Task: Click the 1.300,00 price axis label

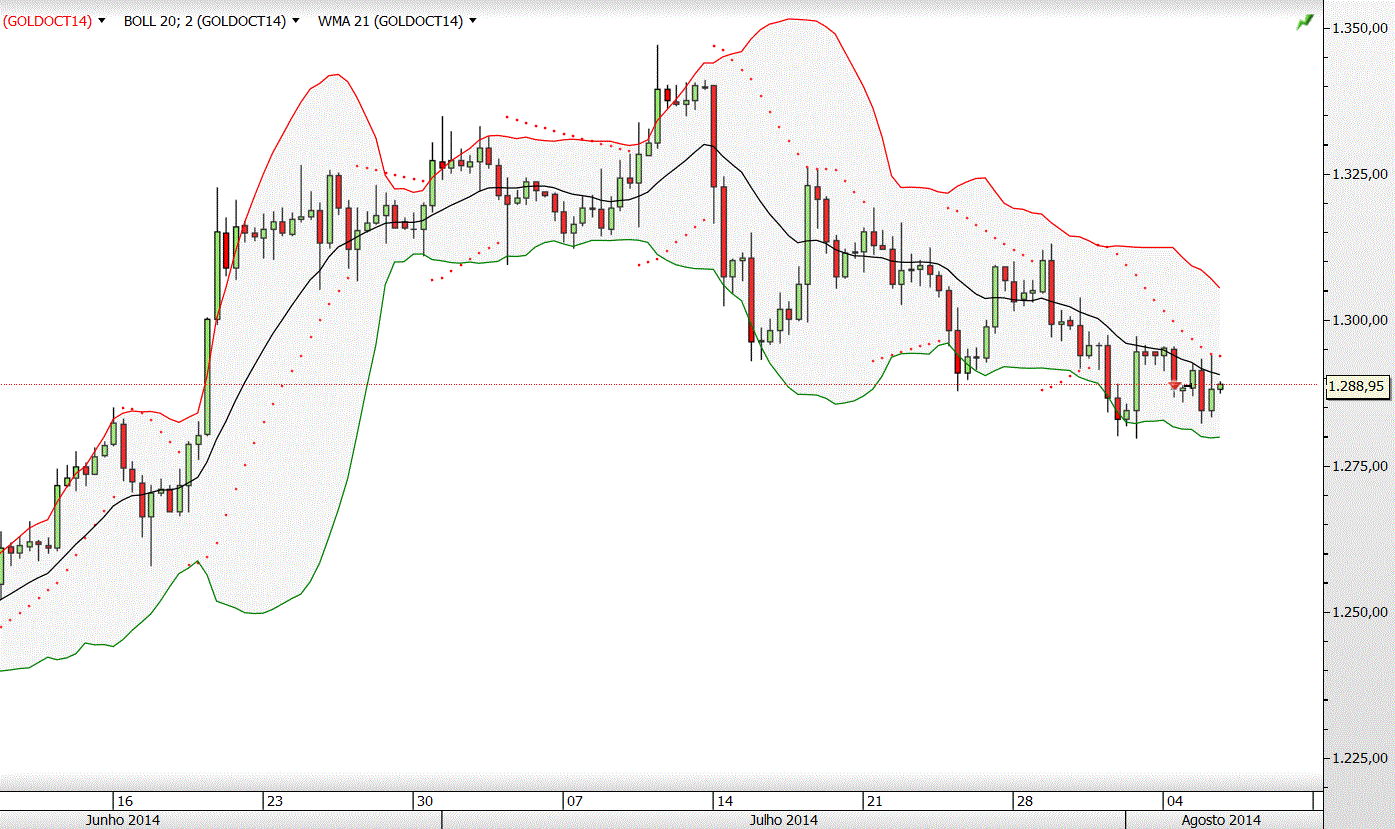Action: 1359,320
